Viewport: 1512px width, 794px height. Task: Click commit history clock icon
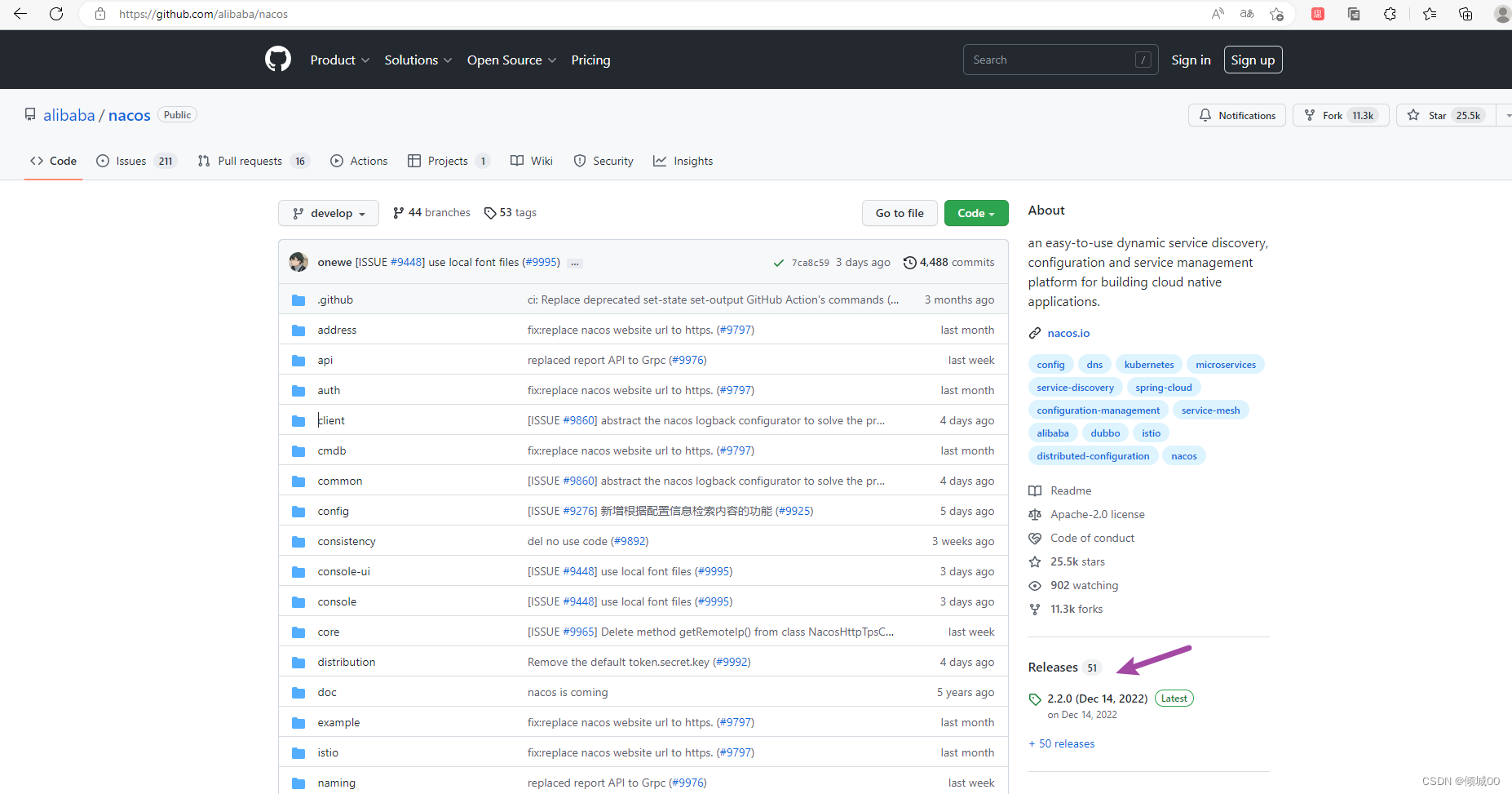pos(909,262)
